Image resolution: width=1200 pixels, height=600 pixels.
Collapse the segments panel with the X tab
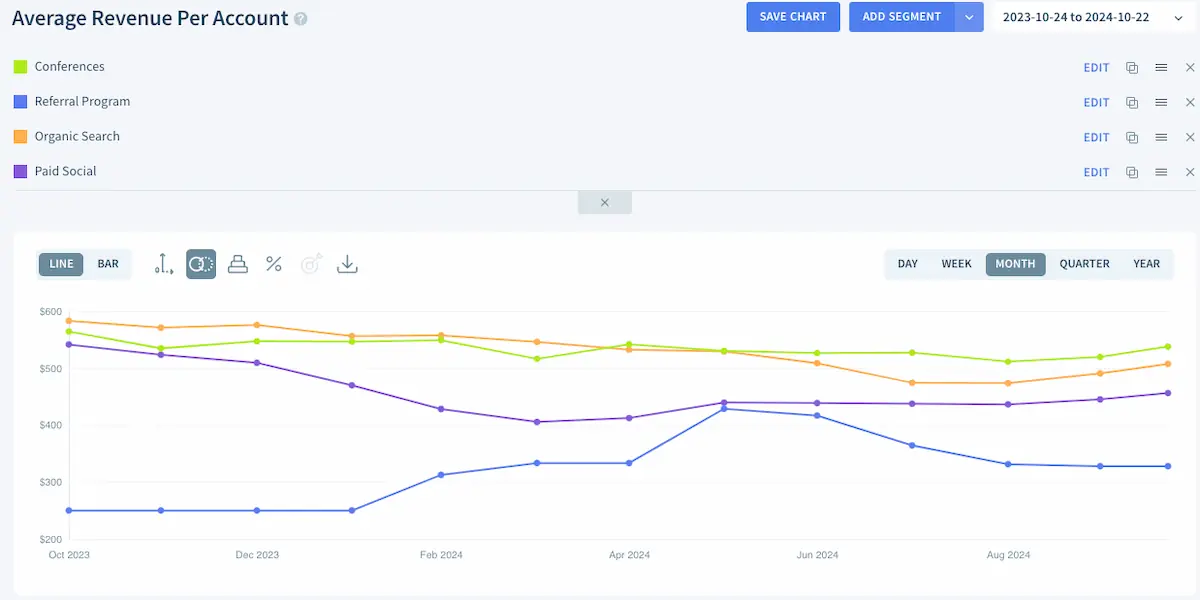click(x=605, y=202)
